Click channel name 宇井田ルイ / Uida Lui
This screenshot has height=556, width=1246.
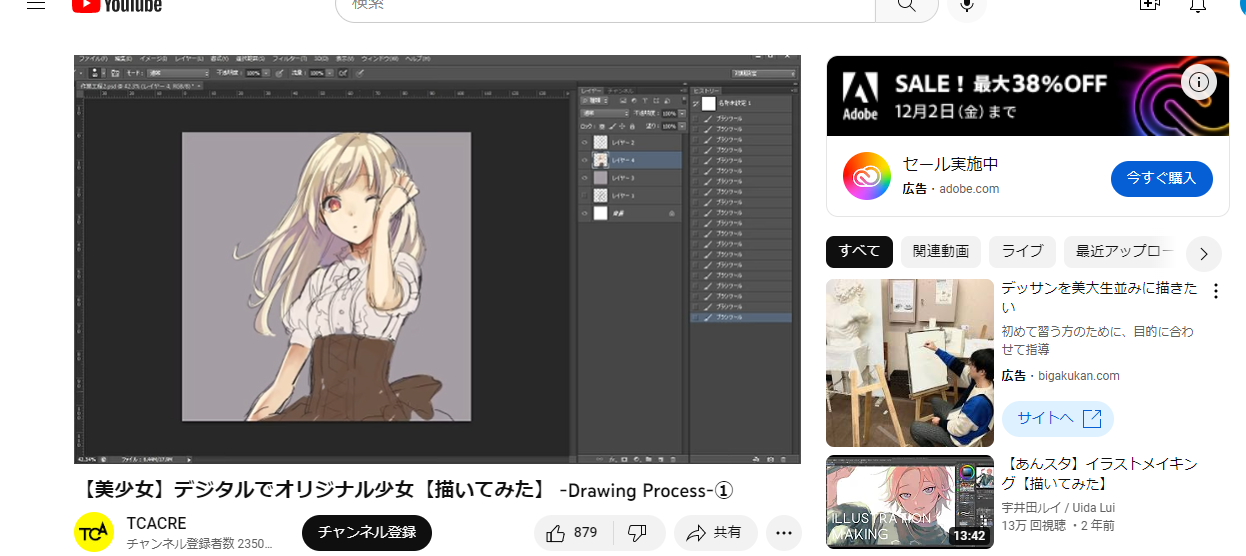click(1058, 508)
